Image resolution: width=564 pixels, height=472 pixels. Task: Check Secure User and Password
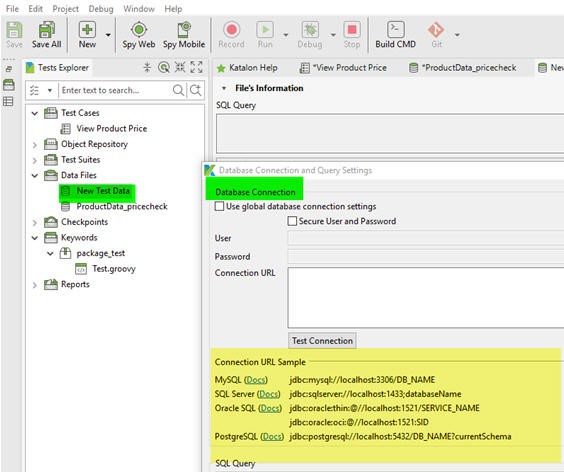click(292, 221)
